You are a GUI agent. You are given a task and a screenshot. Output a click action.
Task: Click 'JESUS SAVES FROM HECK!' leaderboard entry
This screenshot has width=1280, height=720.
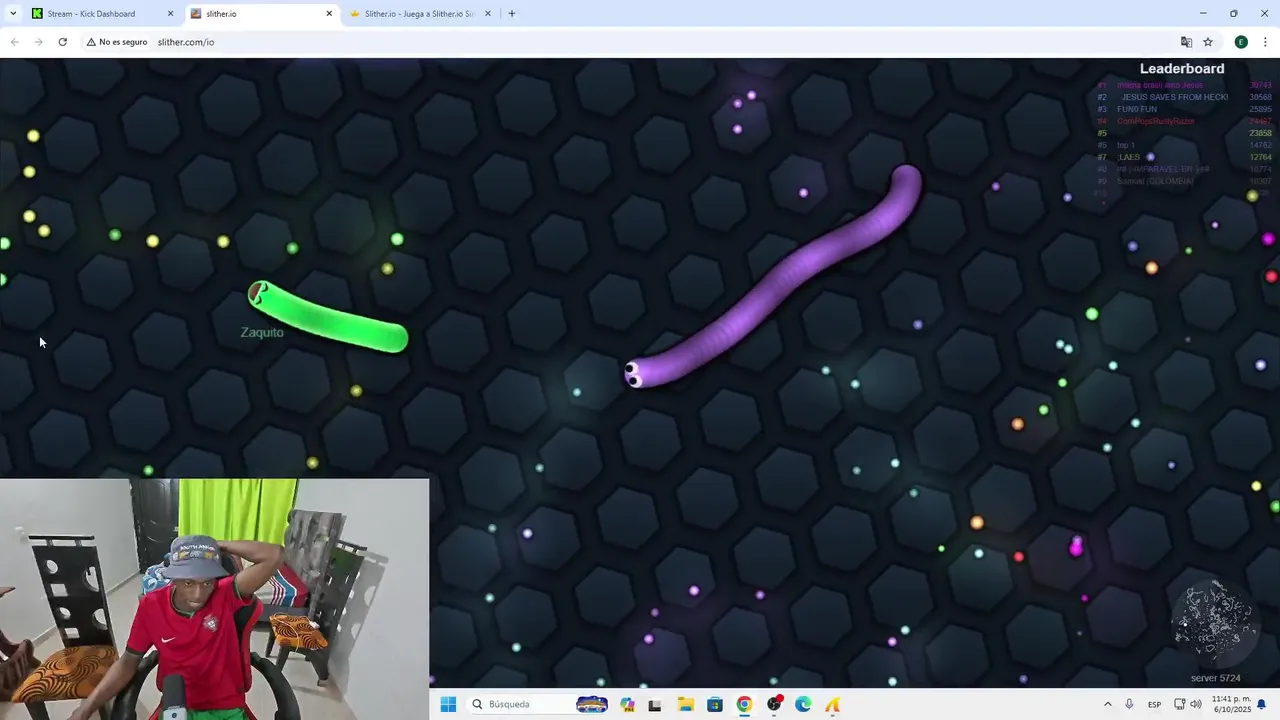coord(1174,97)
